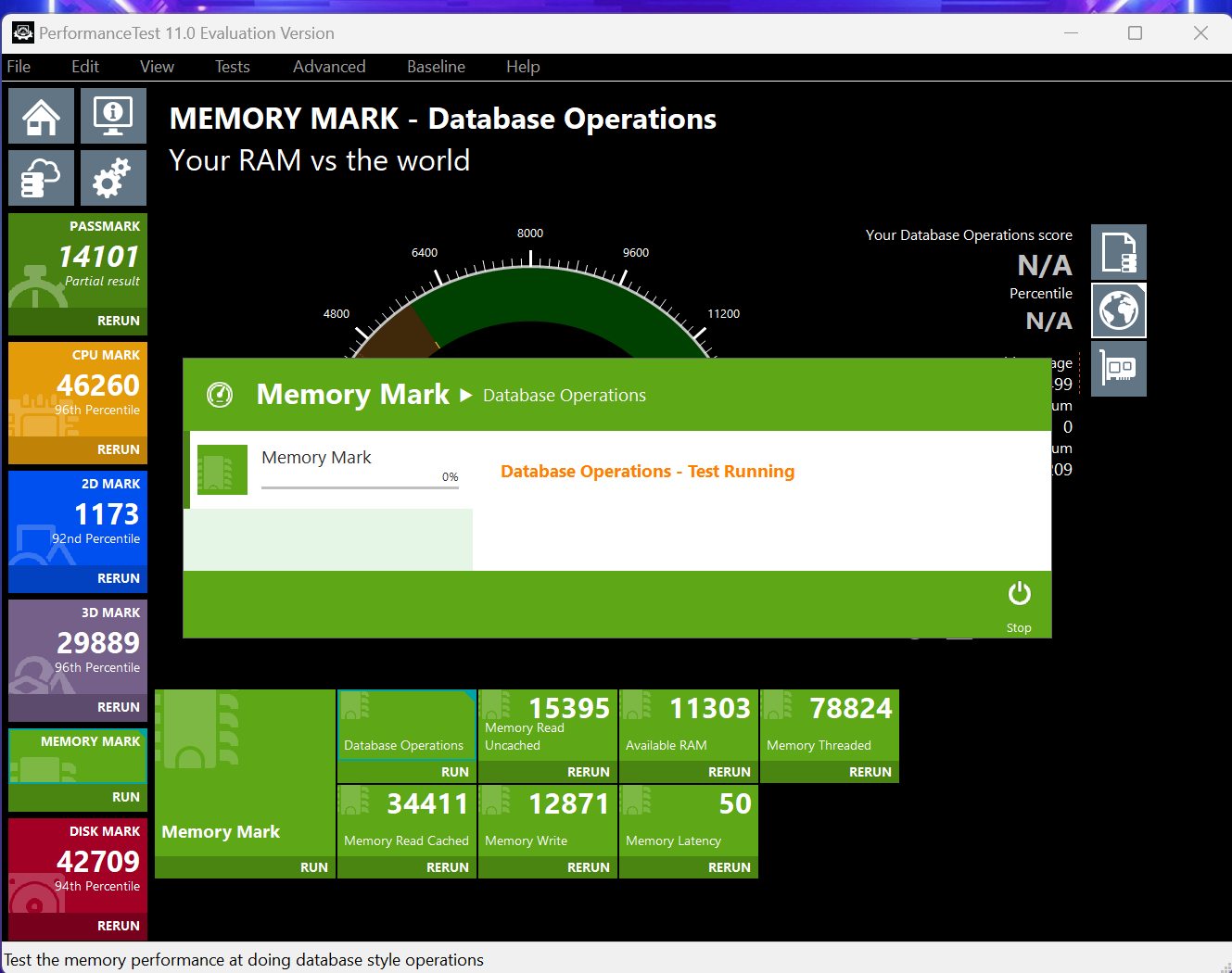Viewport: 1232px width, 973px height.
Task: Click the Memory Mark progress bar
Action: 360,486
